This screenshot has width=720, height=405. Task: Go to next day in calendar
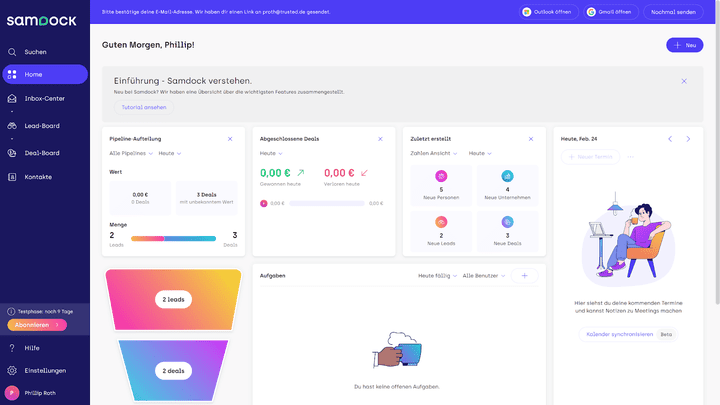(x=688, y=139)
